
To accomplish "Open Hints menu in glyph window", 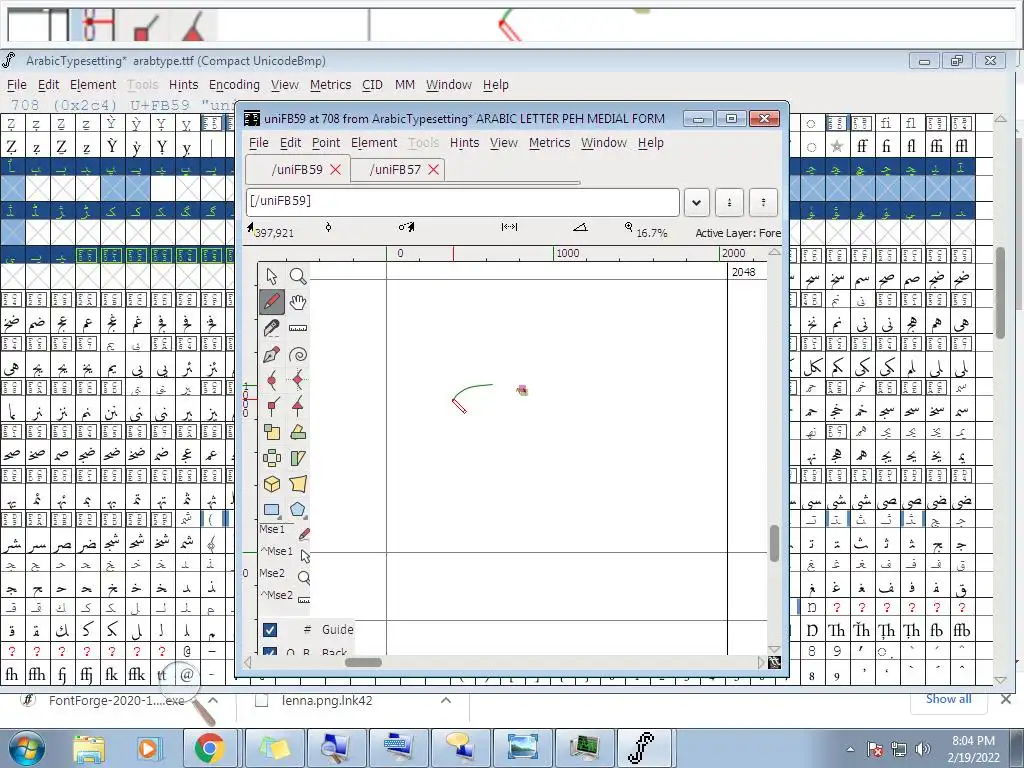I will (x=464, y=143).
